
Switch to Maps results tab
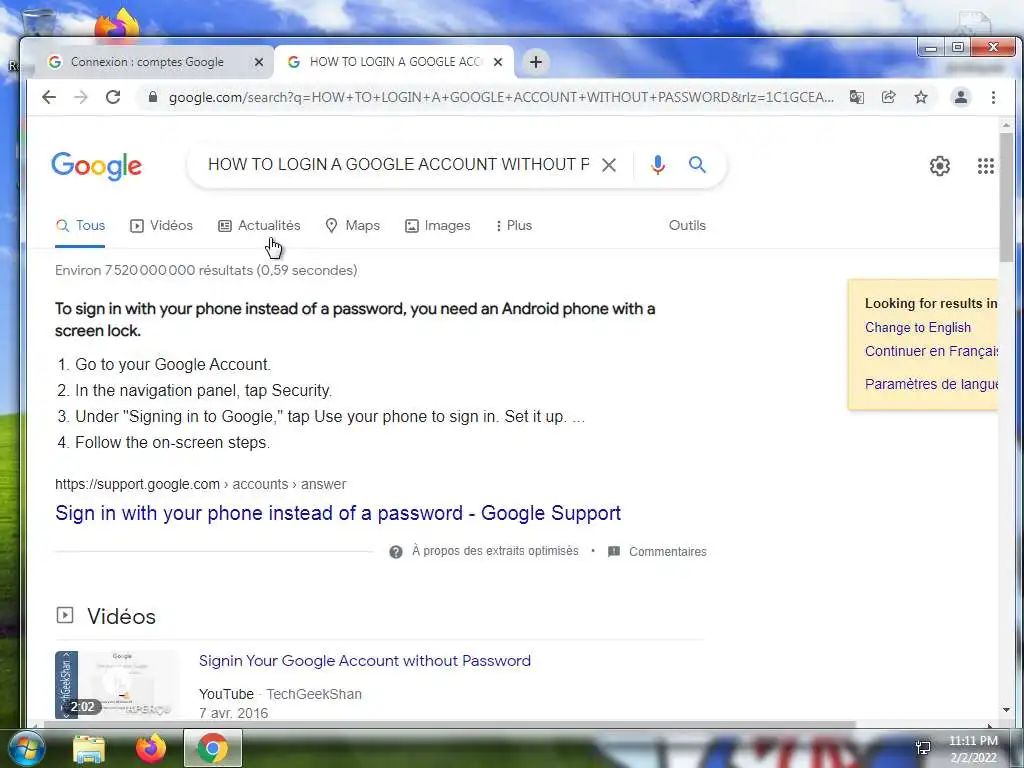click(353, 226)
